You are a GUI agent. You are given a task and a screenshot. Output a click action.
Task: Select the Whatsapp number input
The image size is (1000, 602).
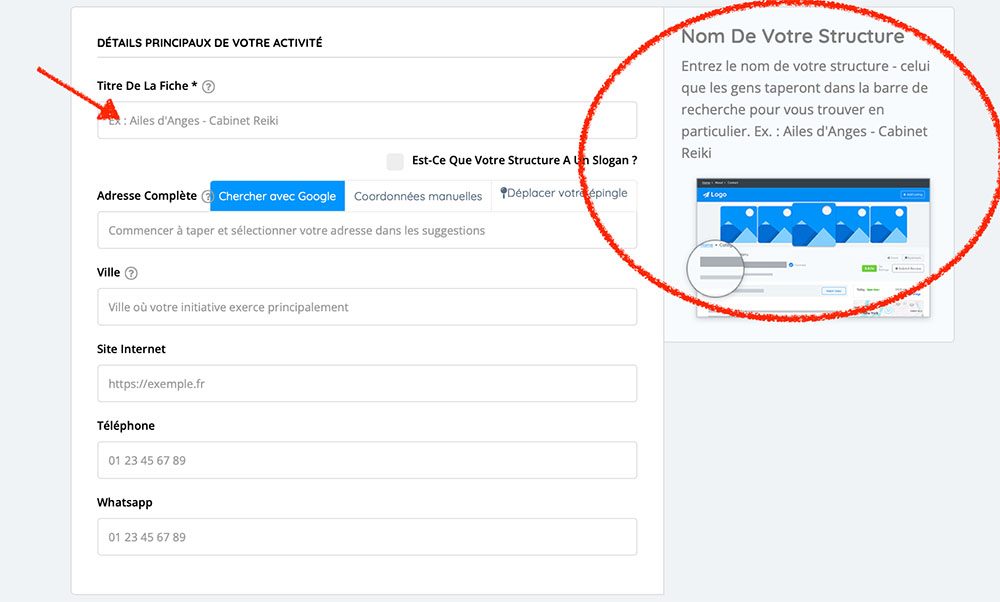[x=366, y=537]
